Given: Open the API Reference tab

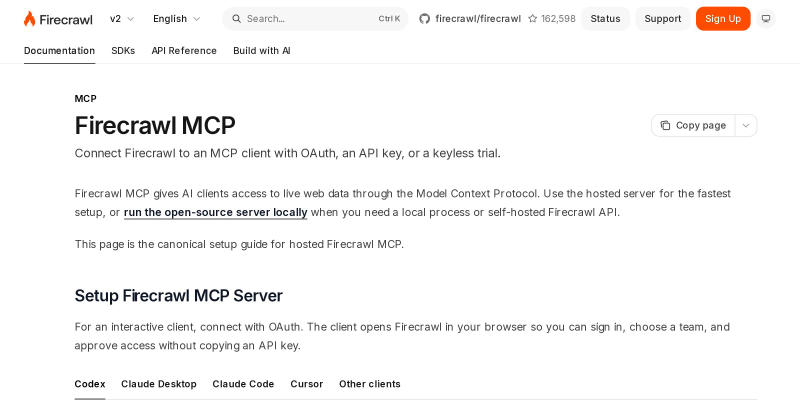Looking at the screenshot, I should (184, 51).
